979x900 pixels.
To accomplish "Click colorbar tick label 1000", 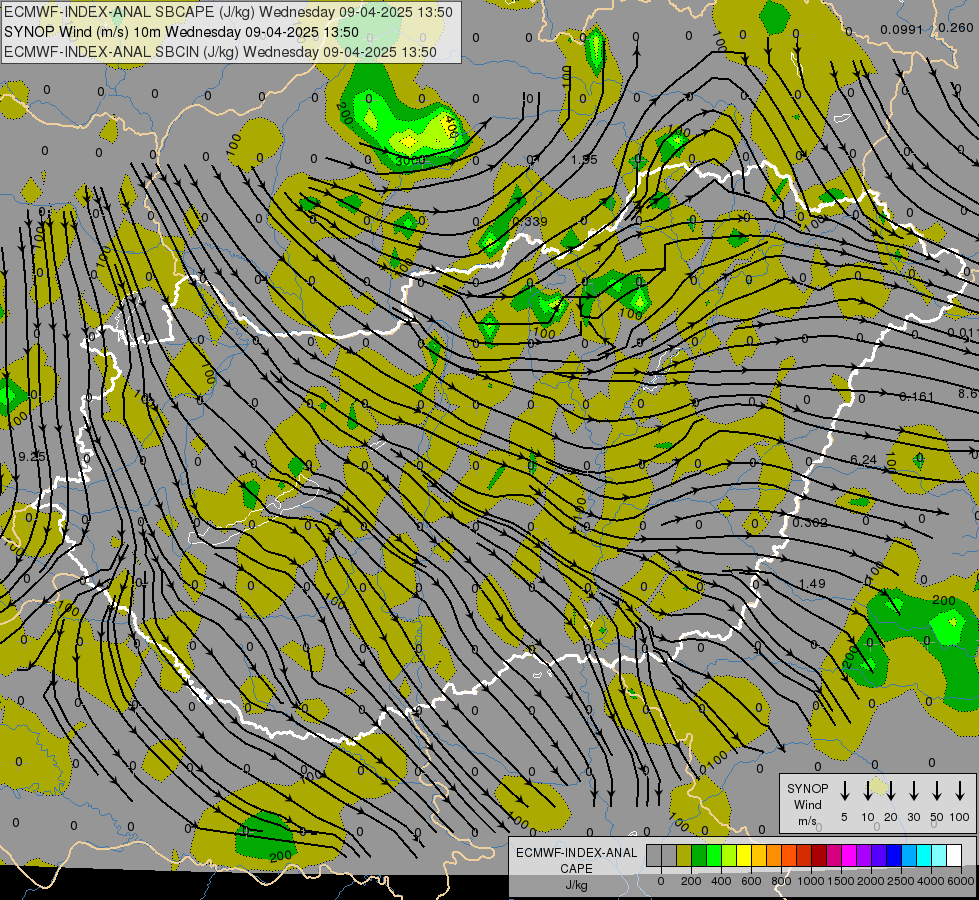I will pos(811,881).
